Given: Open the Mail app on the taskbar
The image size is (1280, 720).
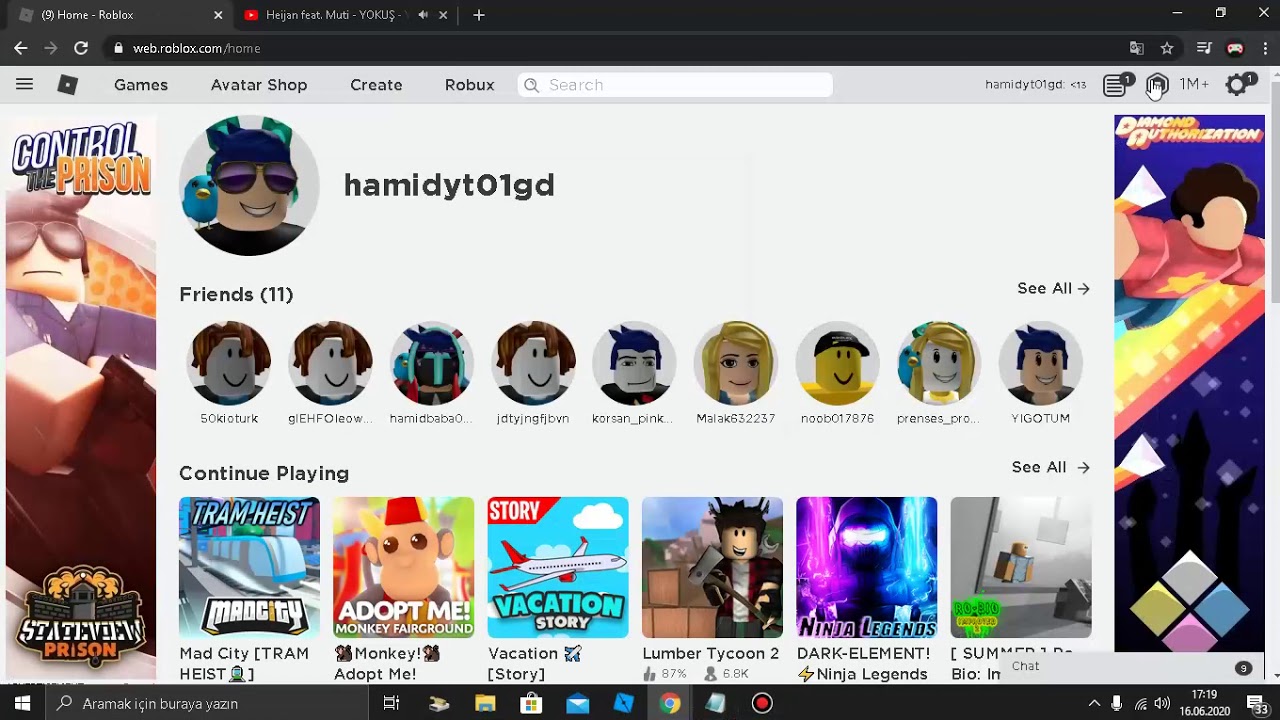Looking at the screenshot, I should point(577,703).
